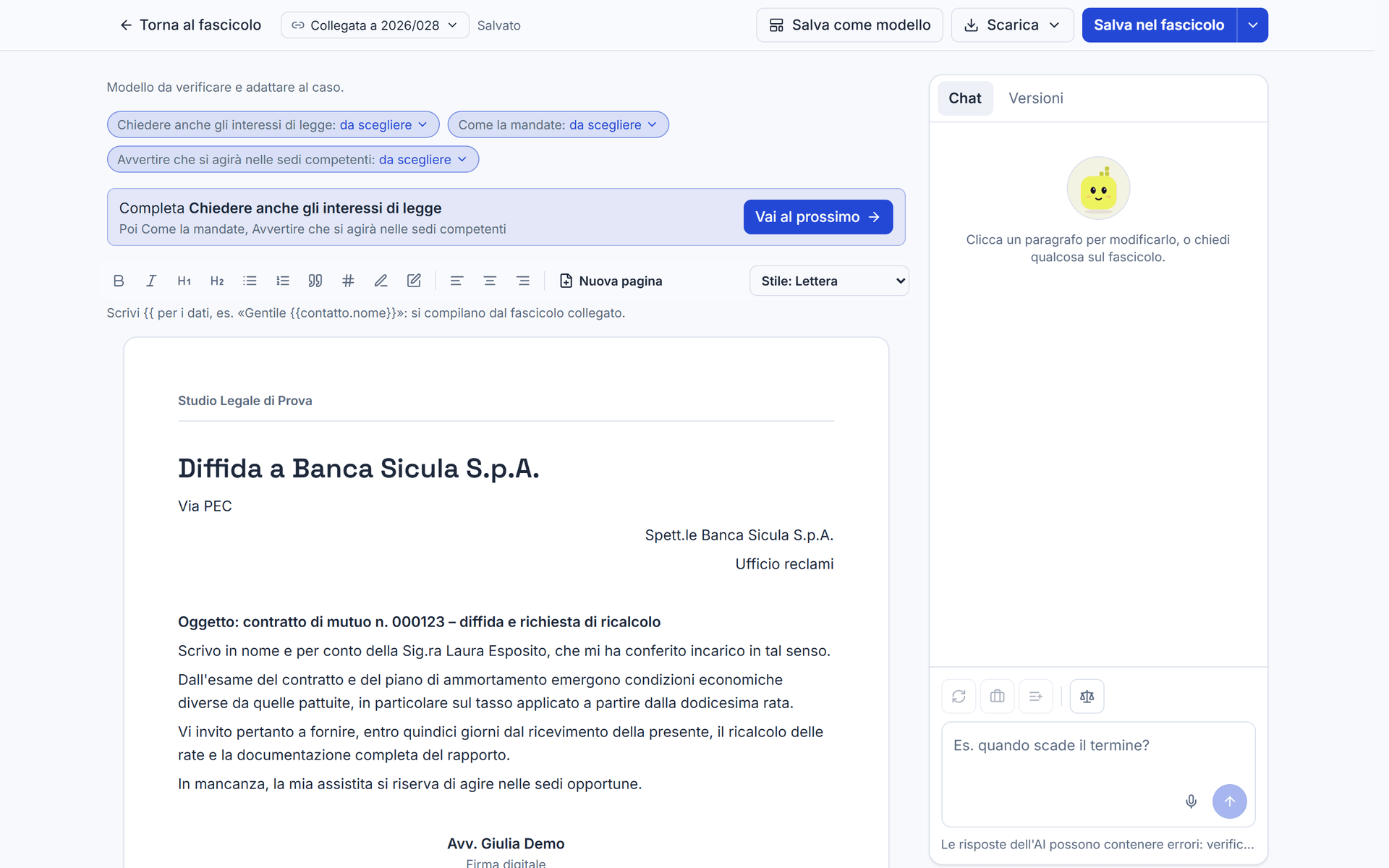This screenshot has width=1389, height=868.
Task: Click the square-and-pencil edit icon
Action: coord(414,281)
